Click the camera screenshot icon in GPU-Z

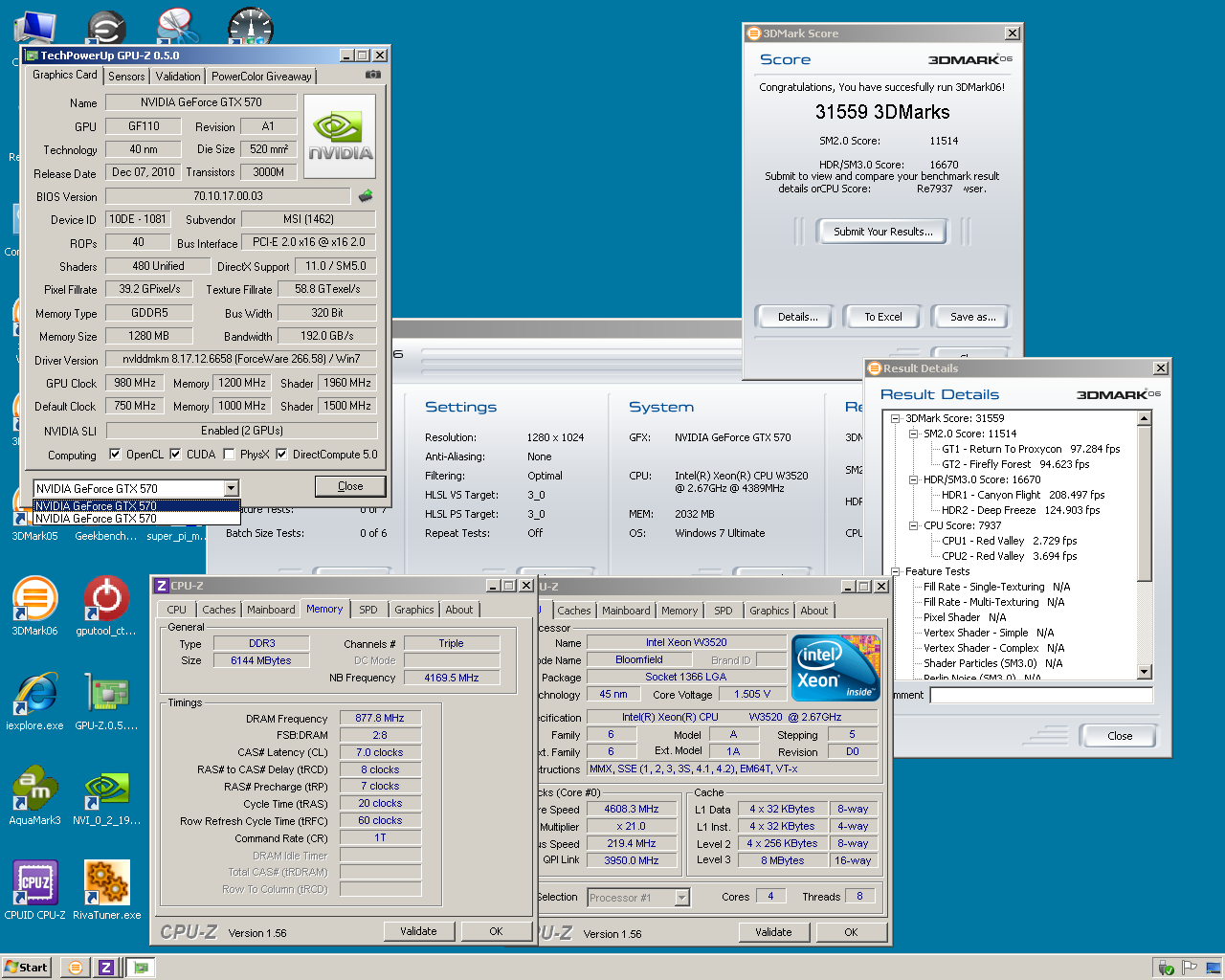373,75
